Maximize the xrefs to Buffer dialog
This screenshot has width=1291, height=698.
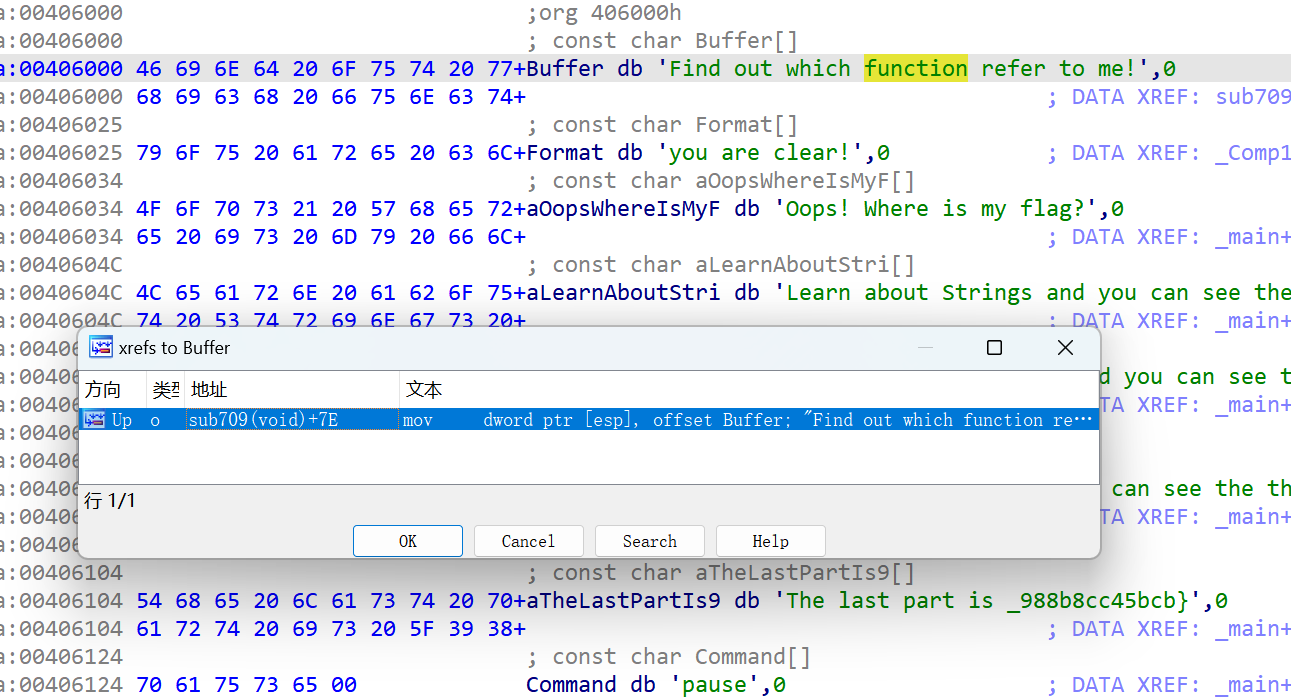coord(994,348)
